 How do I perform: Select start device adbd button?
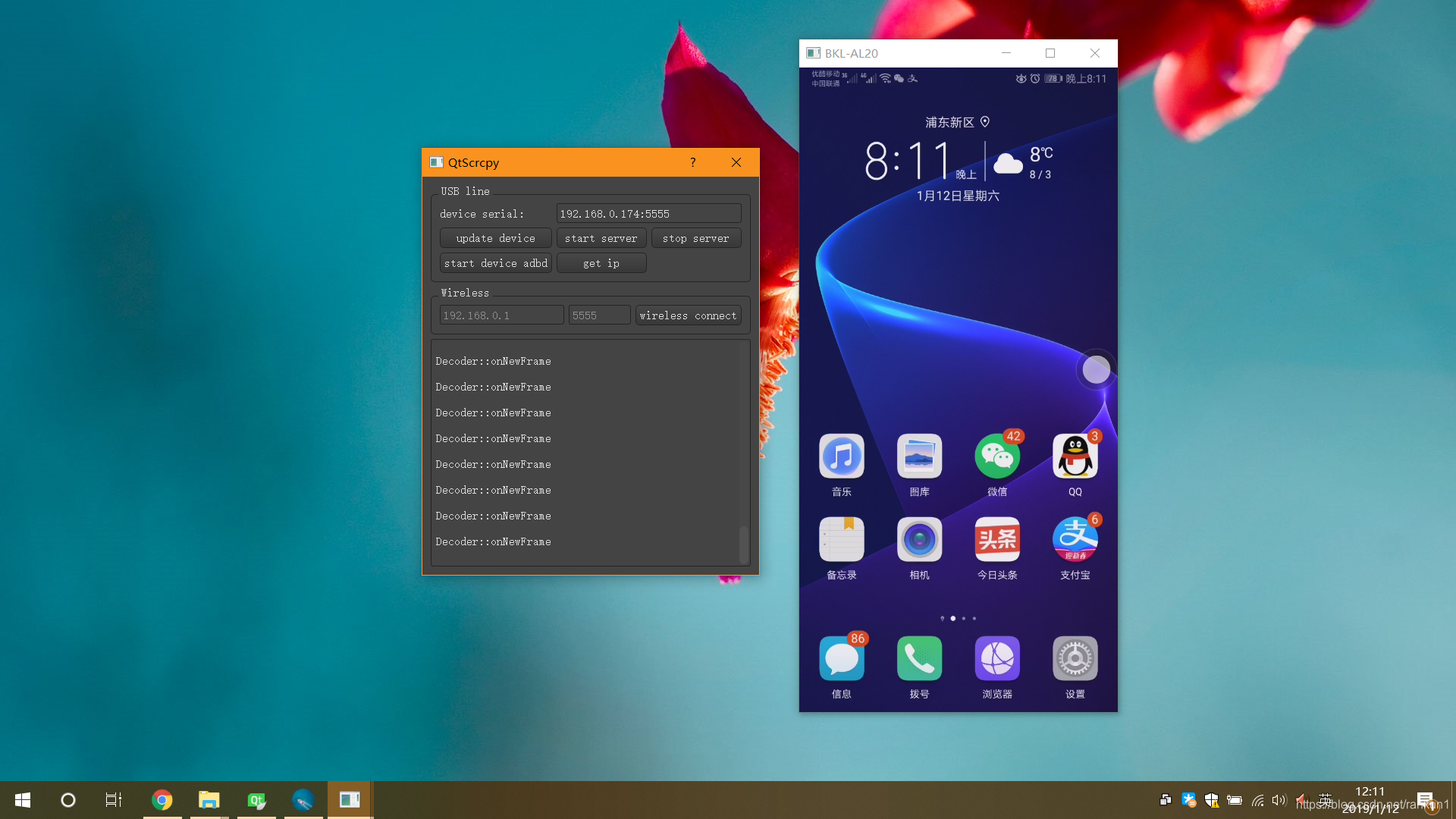(x=495, y=263)
